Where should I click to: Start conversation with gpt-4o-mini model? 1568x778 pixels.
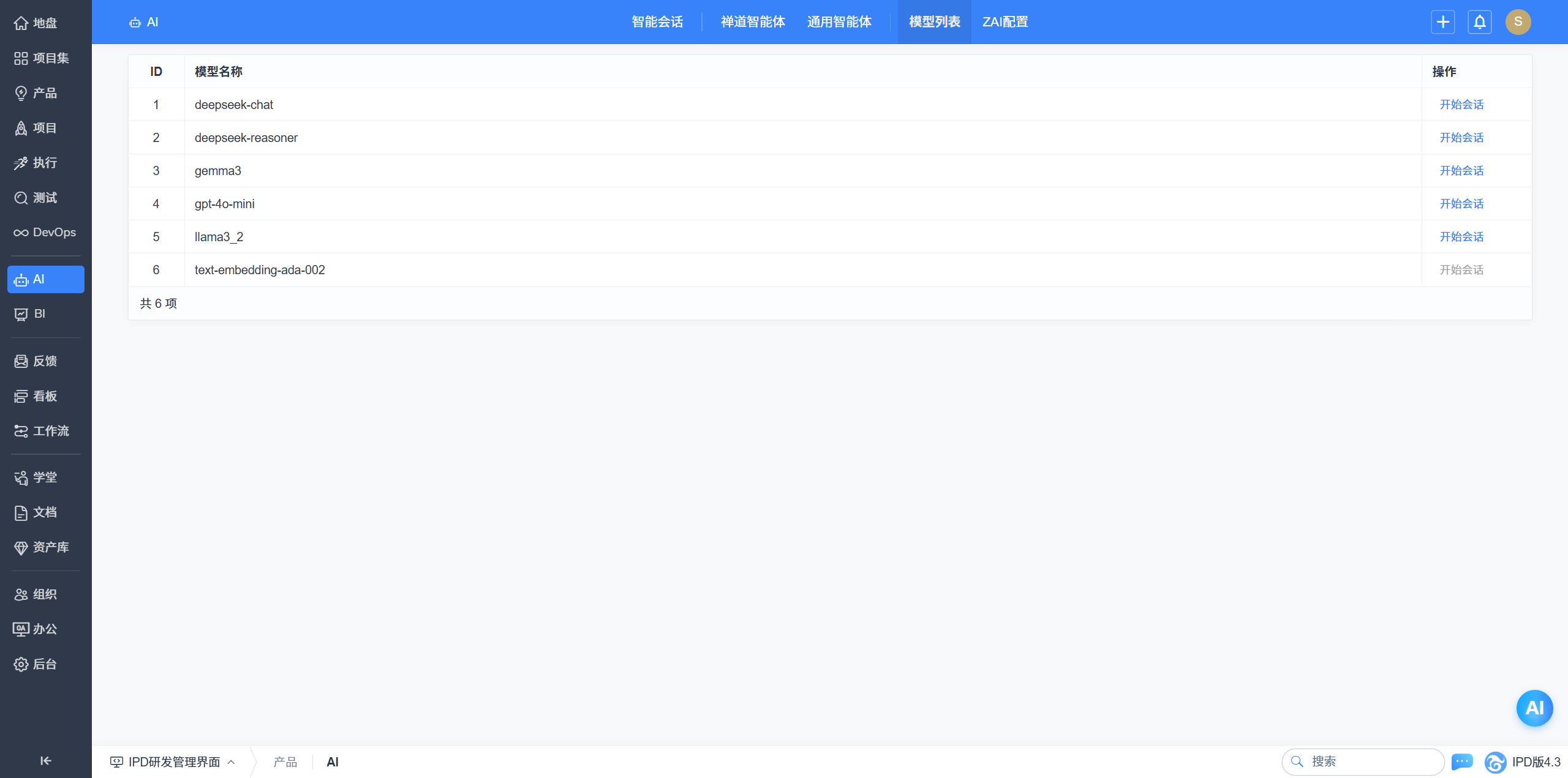pos(1461,204)
